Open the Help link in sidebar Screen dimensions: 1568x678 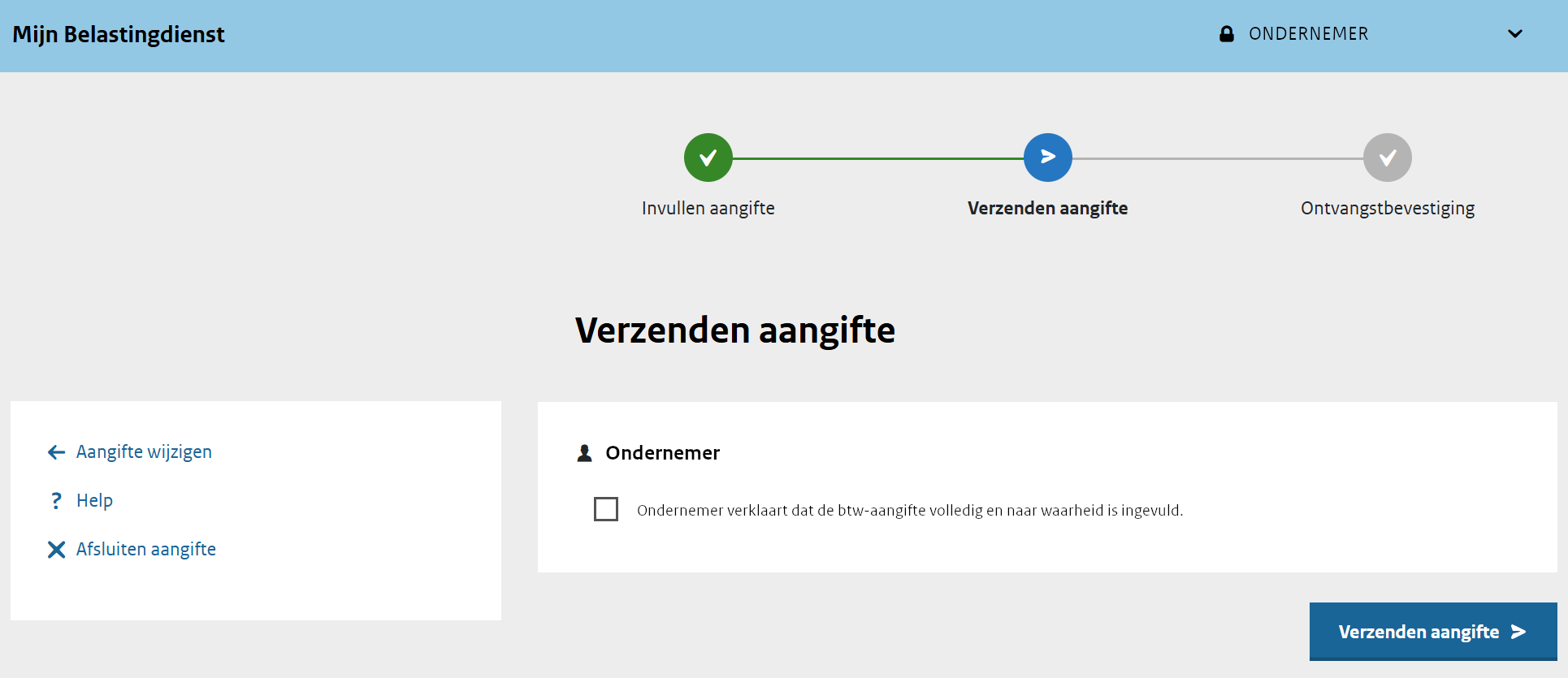(x=94, y=500)
